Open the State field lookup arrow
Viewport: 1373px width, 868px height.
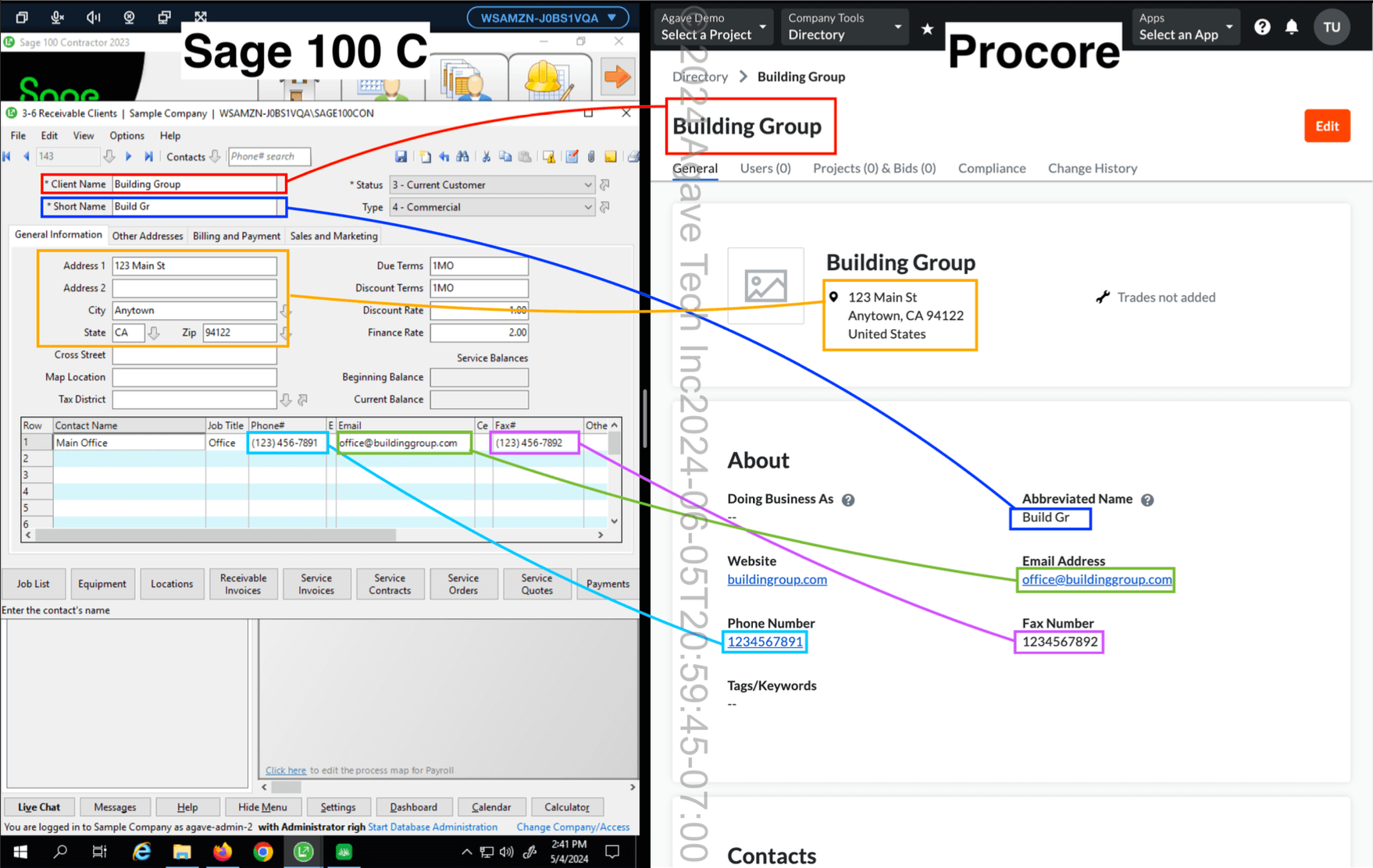154,333
